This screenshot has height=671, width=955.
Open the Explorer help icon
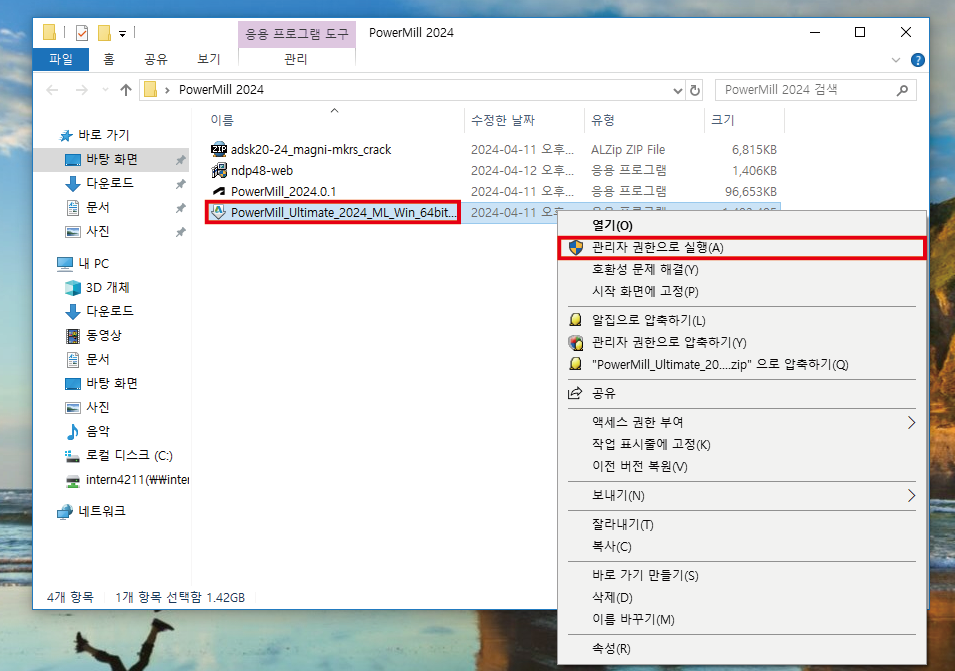click(917, 60)
